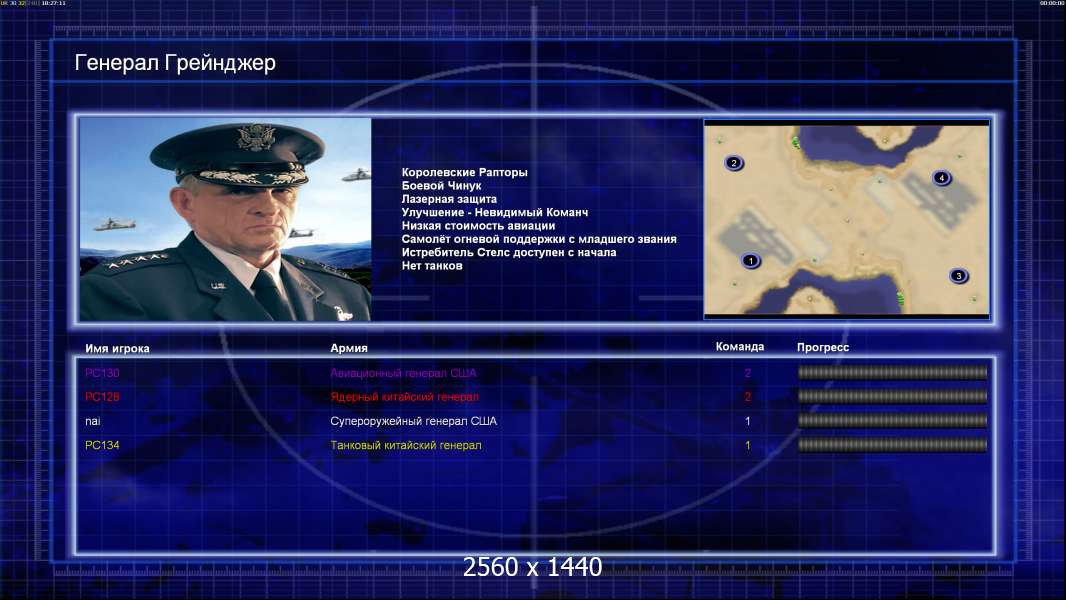Click start position marker 1 on minimap

(751, 261)
